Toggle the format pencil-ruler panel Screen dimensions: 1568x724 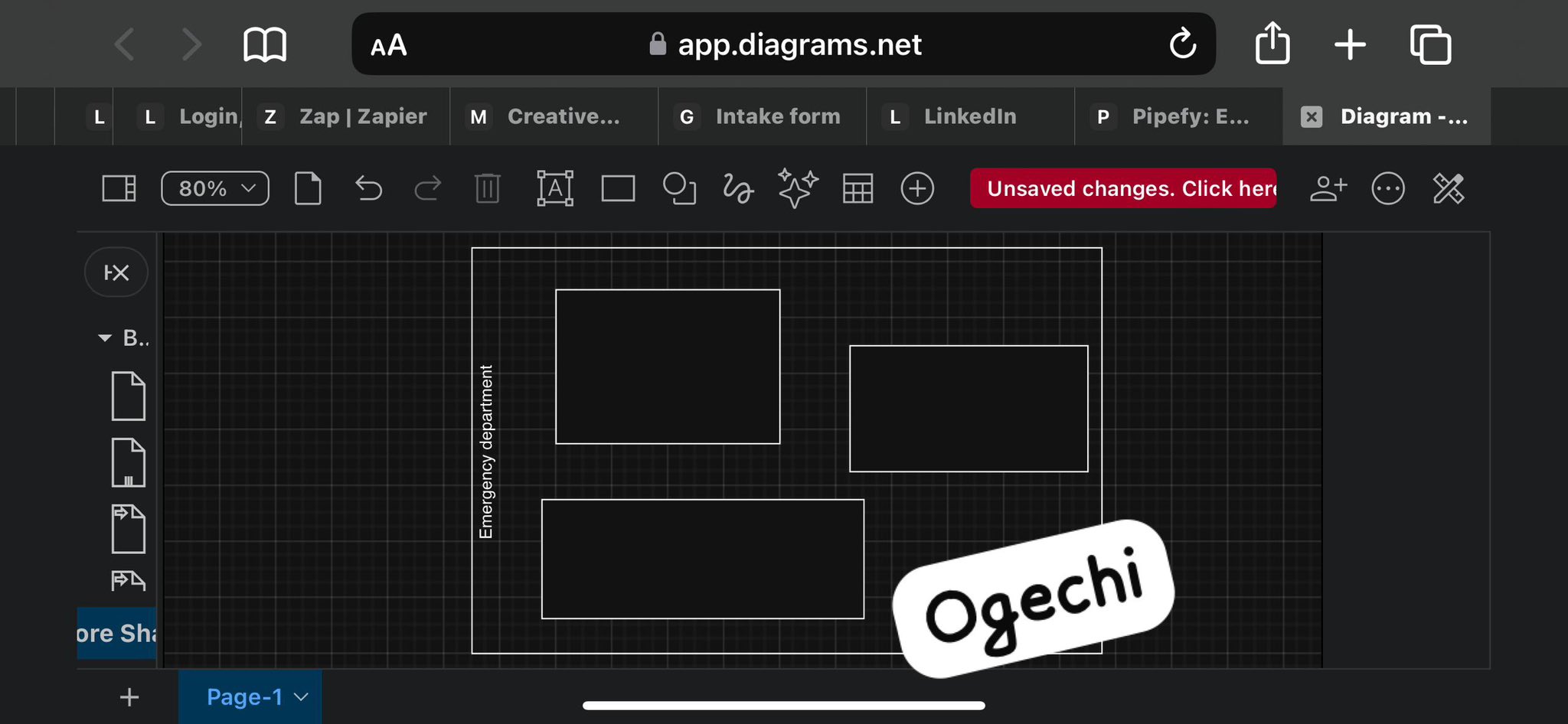1448,188
